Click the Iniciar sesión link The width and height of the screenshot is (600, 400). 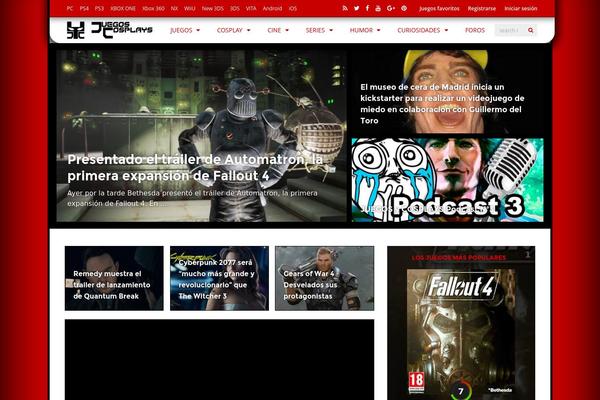pyautogui.click(x=520, y=8)
